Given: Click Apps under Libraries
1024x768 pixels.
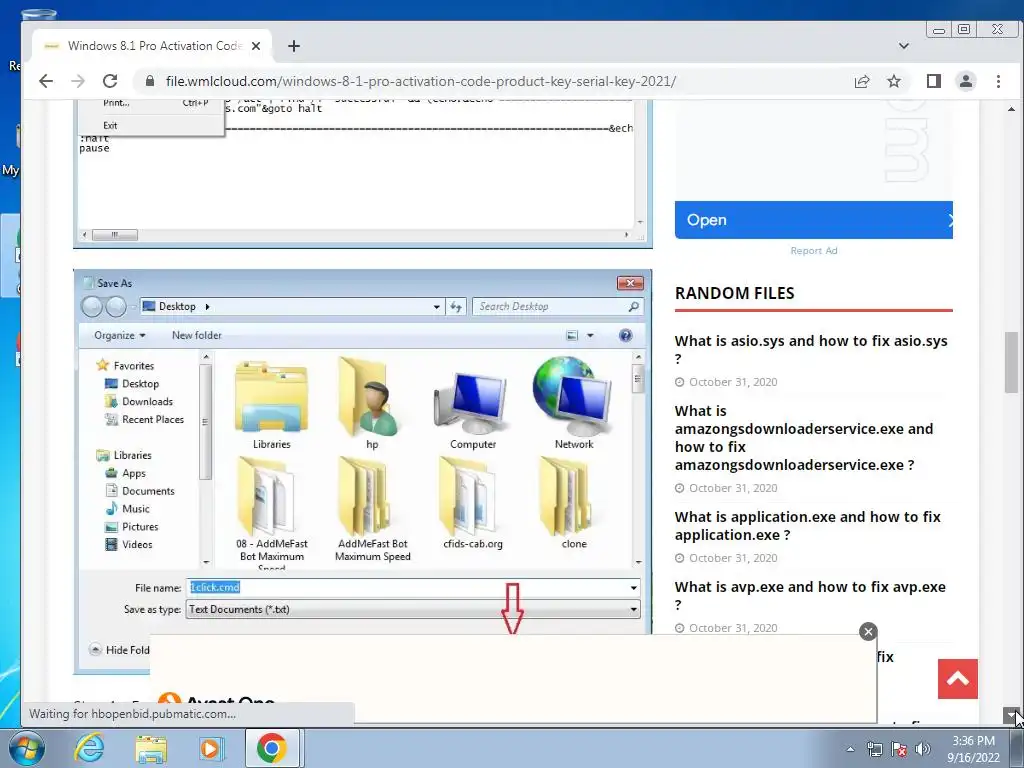Looking at the screenshot, I should [133, 473].
